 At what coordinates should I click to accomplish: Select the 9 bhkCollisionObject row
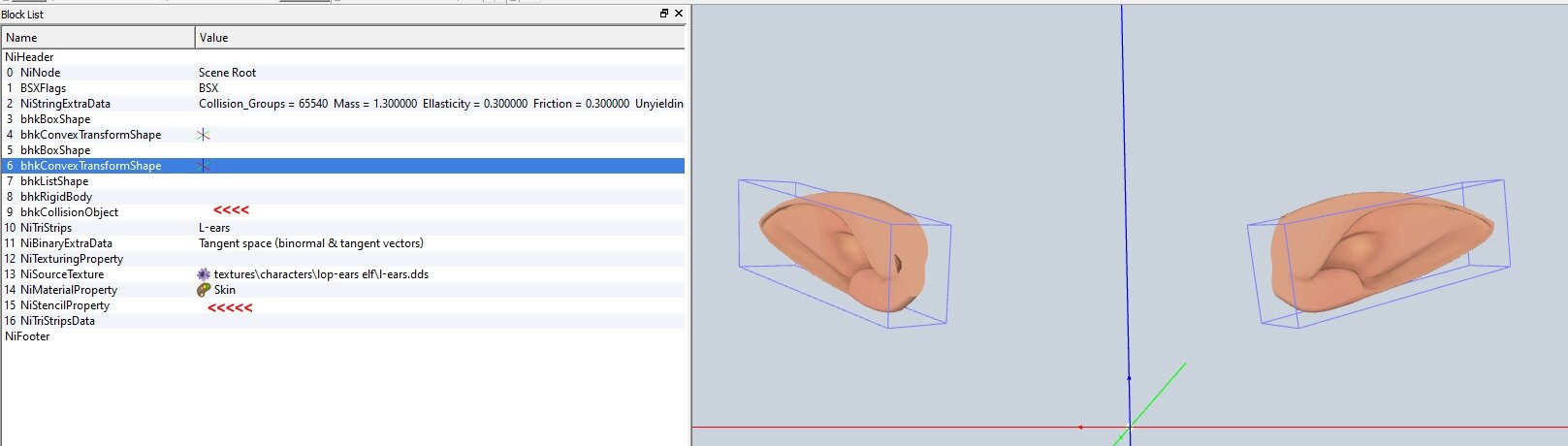343,212
